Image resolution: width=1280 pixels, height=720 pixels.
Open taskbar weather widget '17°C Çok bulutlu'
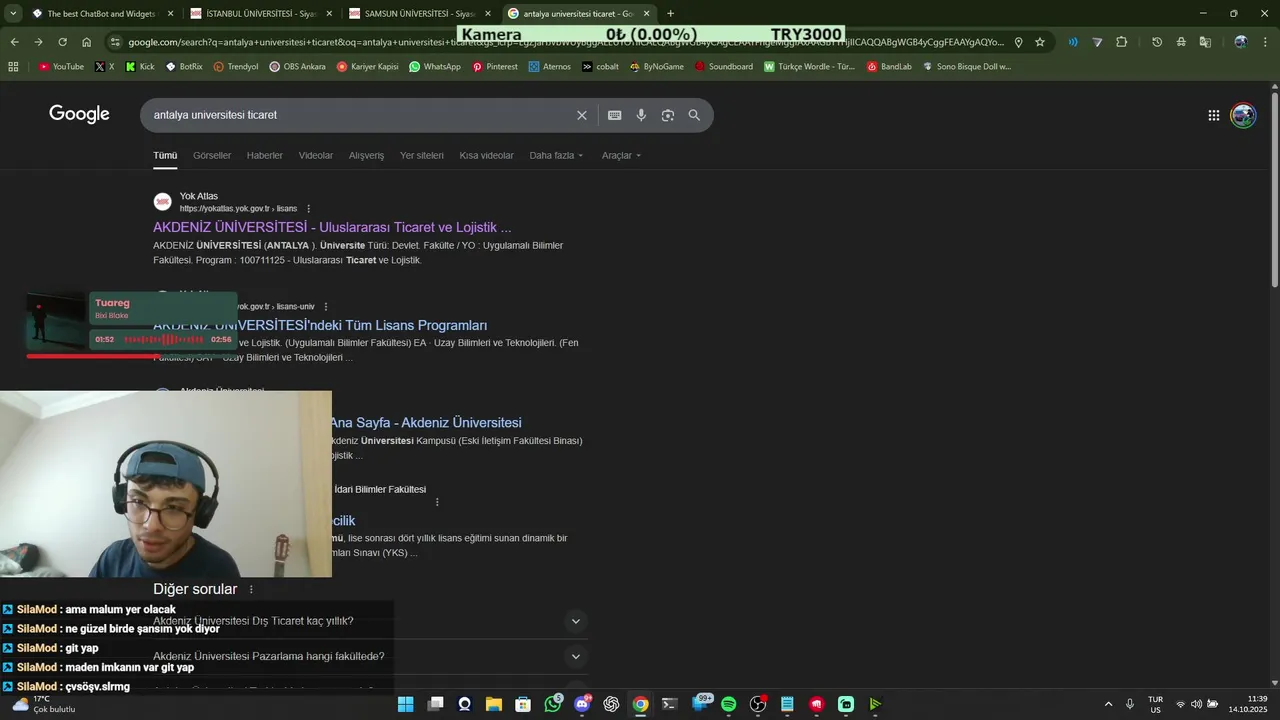[x=44, y=704]
